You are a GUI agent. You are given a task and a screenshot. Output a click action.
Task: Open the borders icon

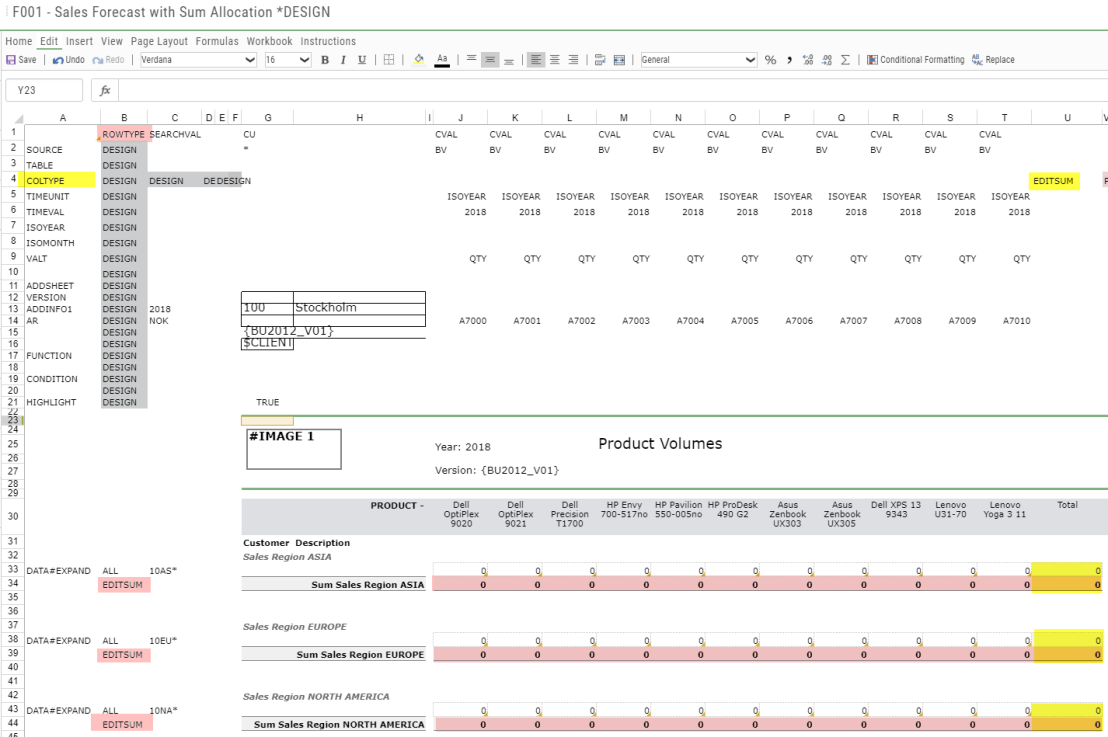pyautogui.click(x=388, y=60)
